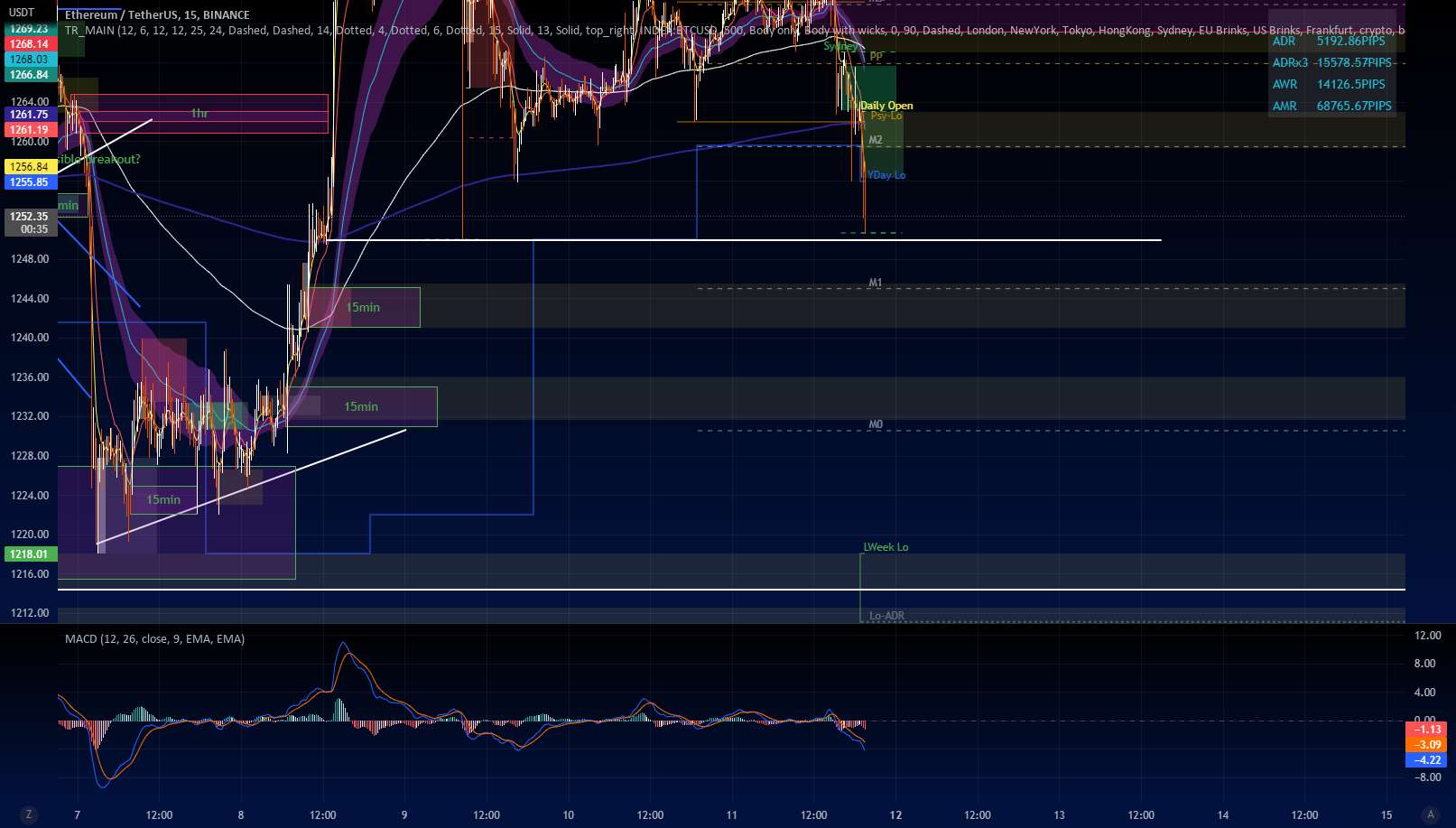Click the red 1261.19 price label
1456x828 pixels.
click(30, 130)
